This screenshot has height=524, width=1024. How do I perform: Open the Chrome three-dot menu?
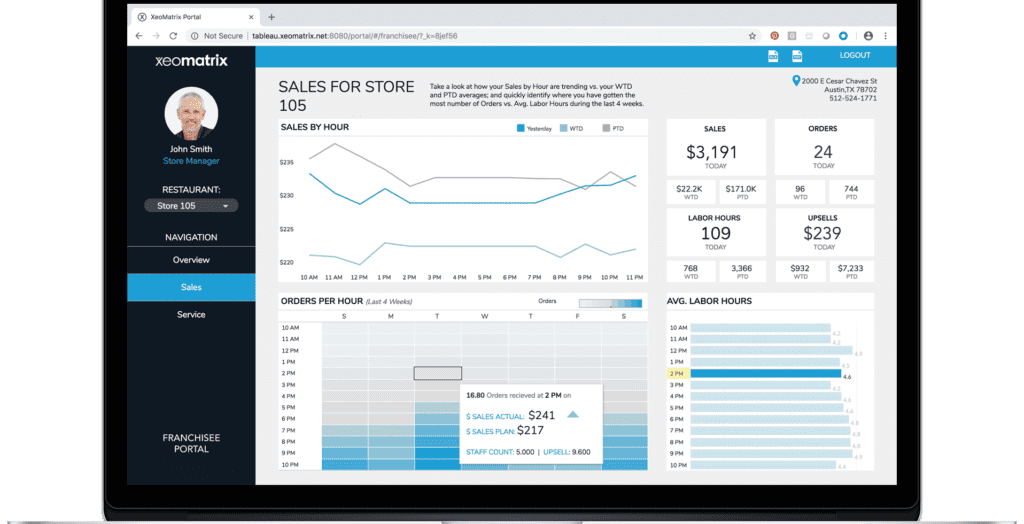[886, 36]
